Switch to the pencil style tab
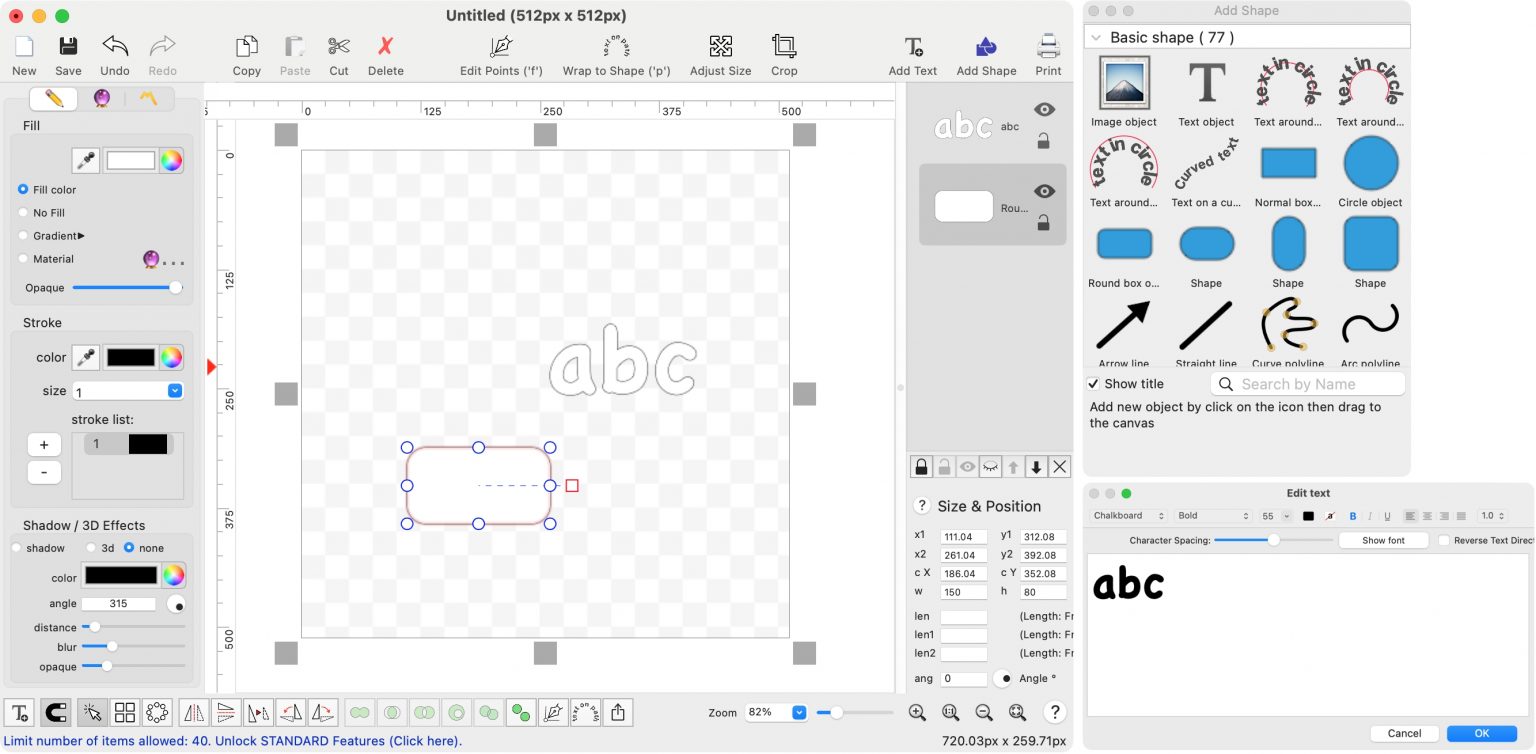1536x754 pixels. 54,98
